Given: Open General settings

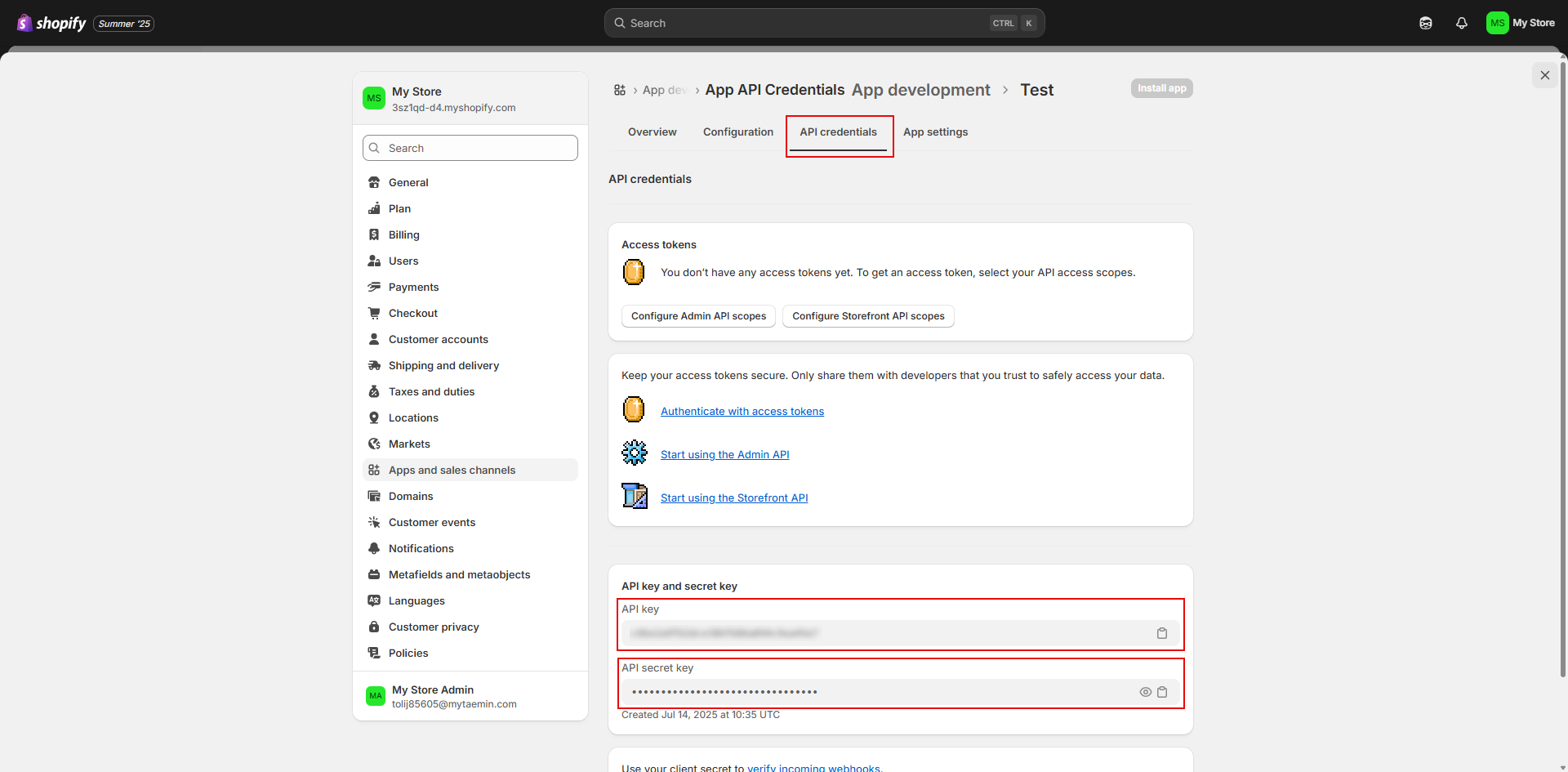Looking at the screenshot, I should pos(470,182).
